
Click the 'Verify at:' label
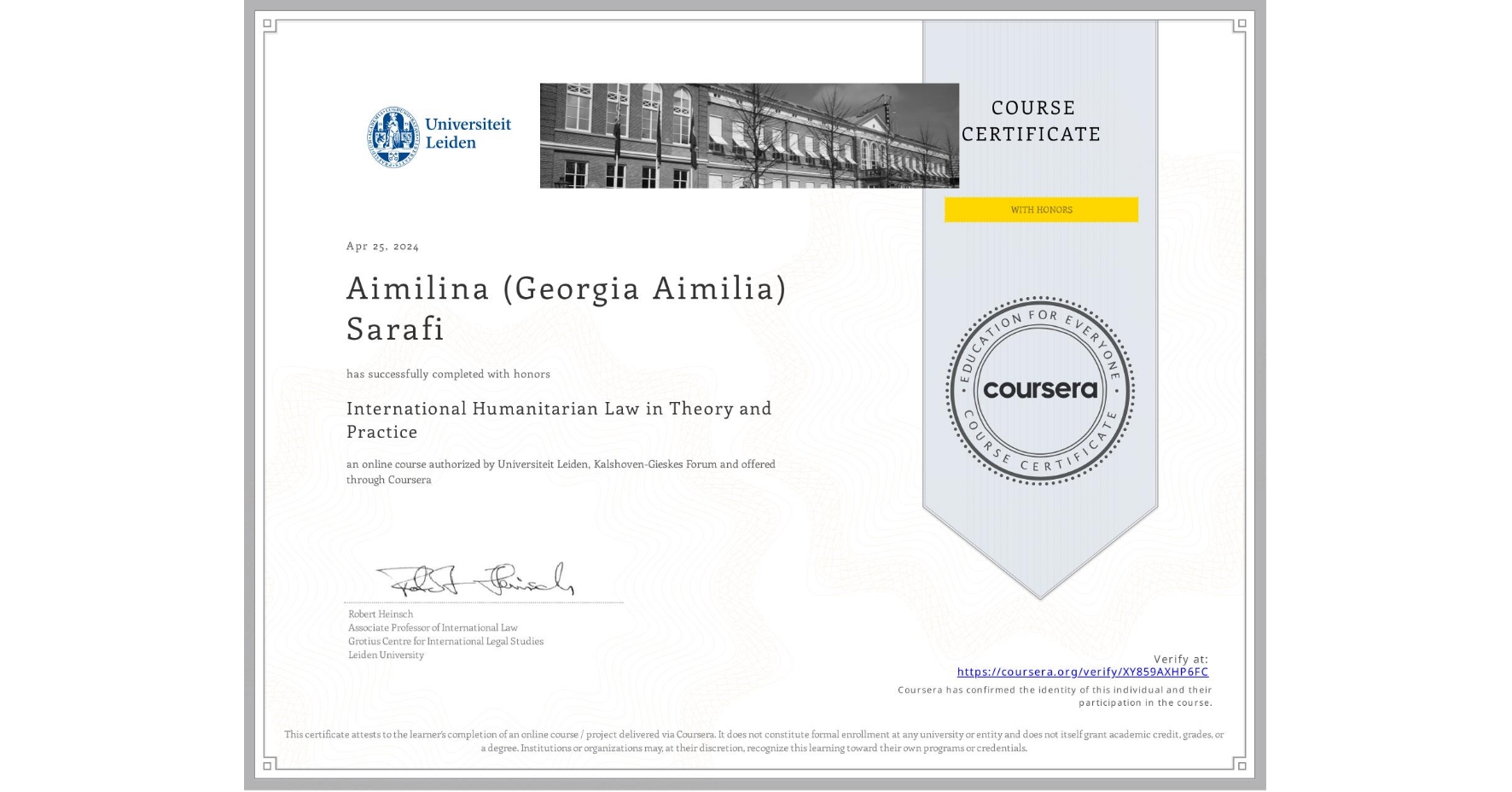[1182, 657]
